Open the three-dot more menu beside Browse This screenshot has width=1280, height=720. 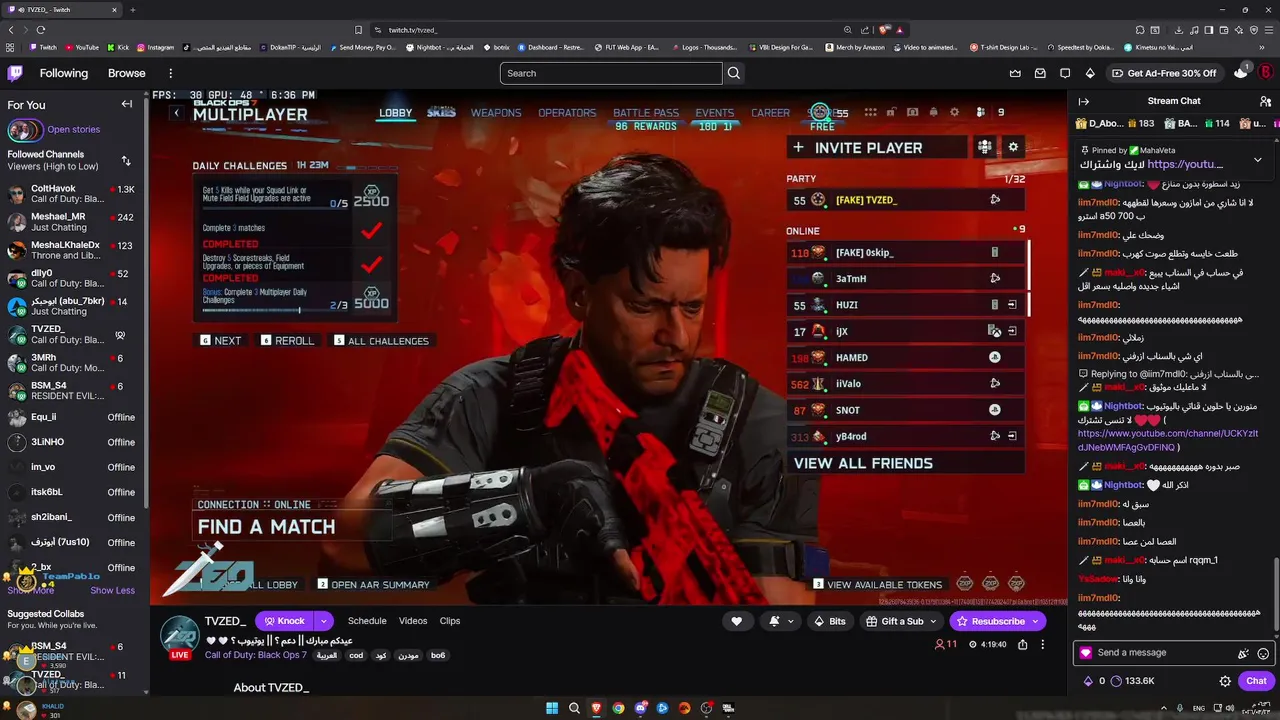tap(171, 73)
